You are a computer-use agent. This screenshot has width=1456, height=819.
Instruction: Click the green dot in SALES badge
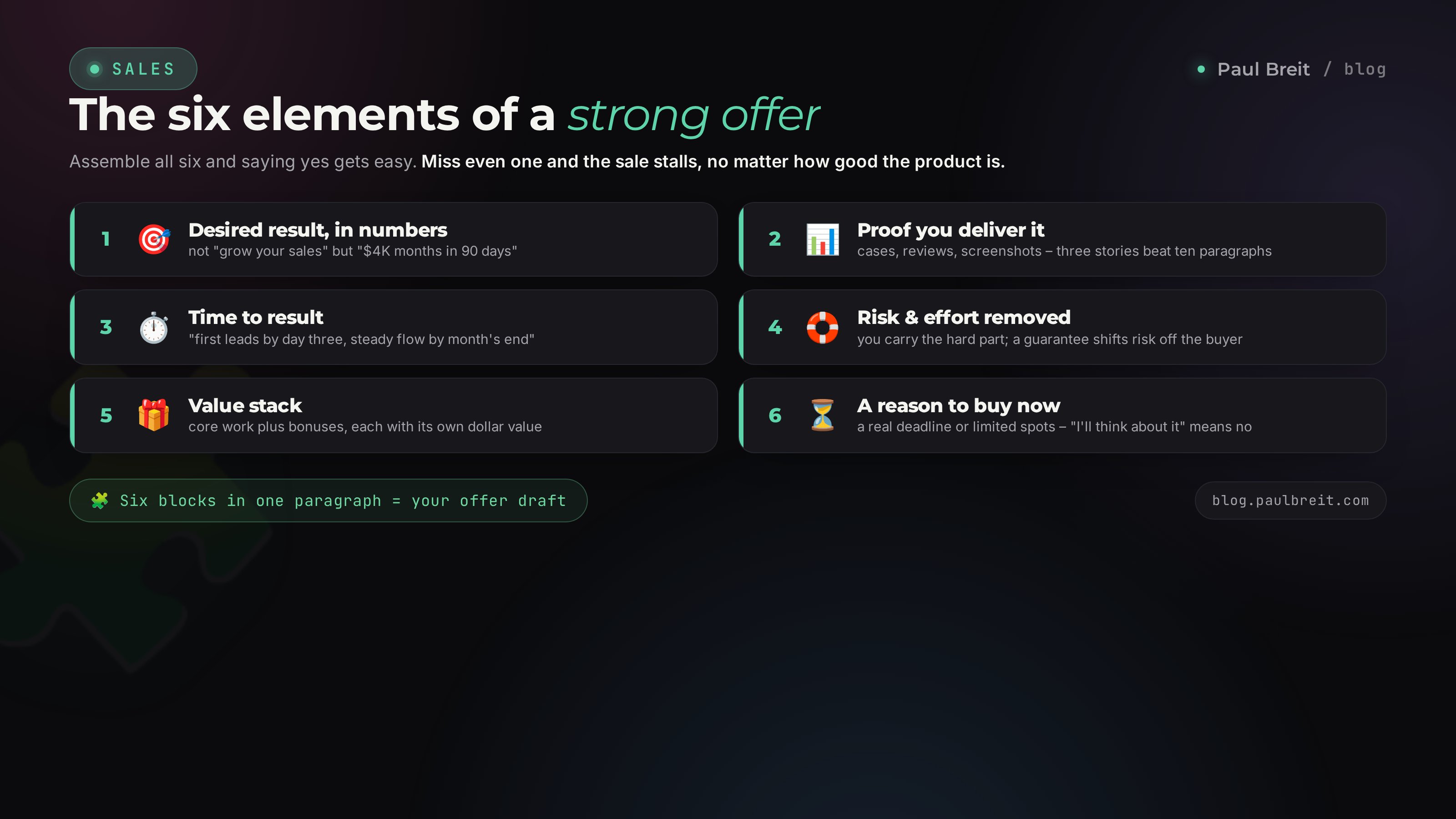95,69
